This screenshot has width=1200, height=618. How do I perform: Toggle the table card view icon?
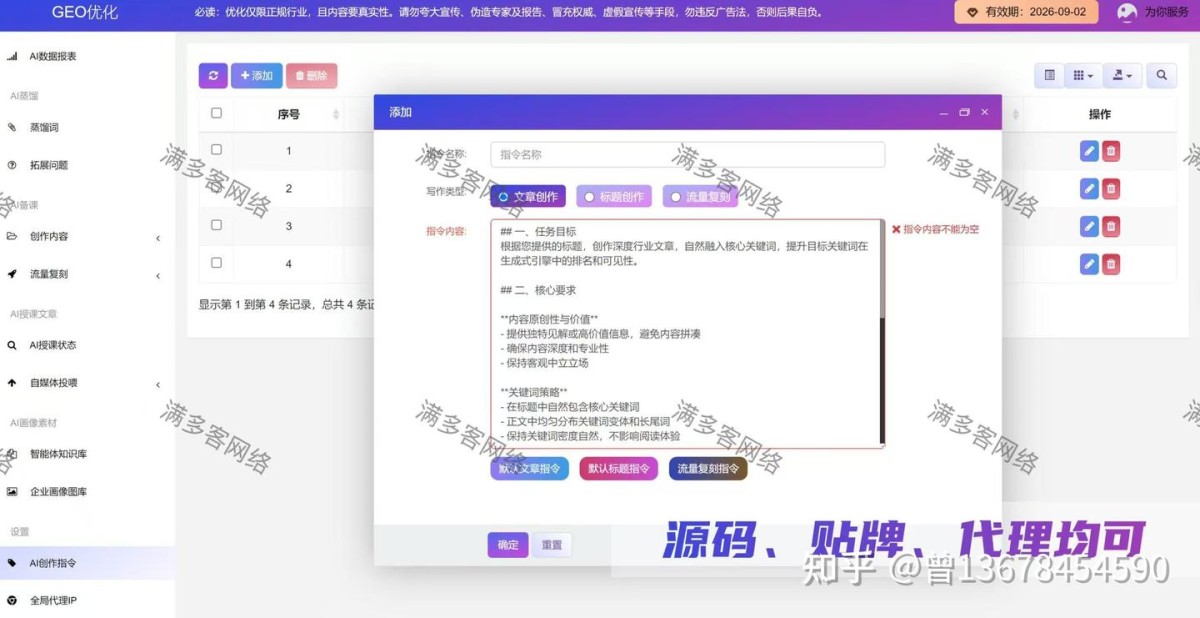pyautogui.click(x=1049, y=76)
